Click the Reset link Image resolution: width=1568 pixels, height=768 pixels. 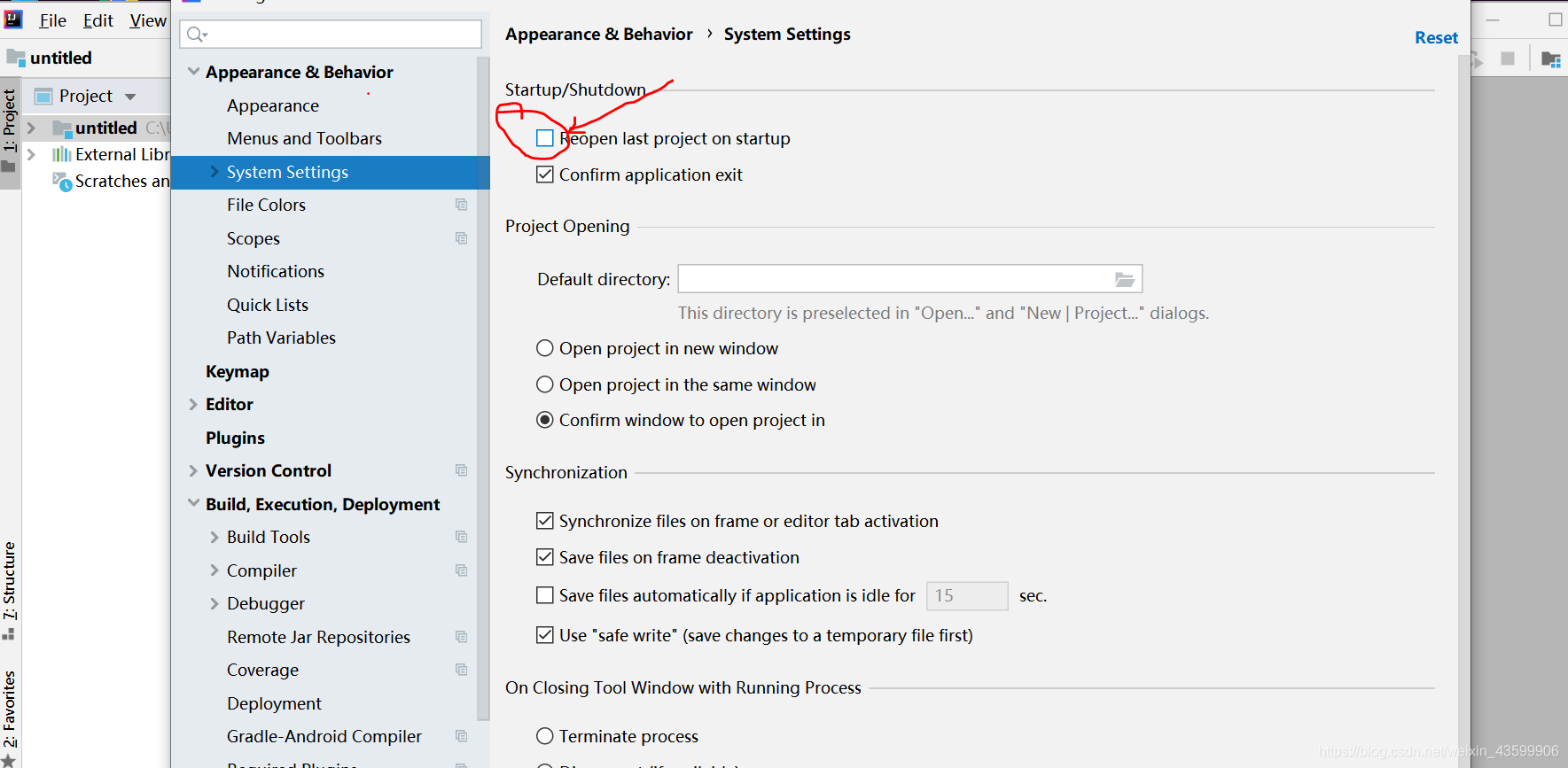(x=1436, y=37)
